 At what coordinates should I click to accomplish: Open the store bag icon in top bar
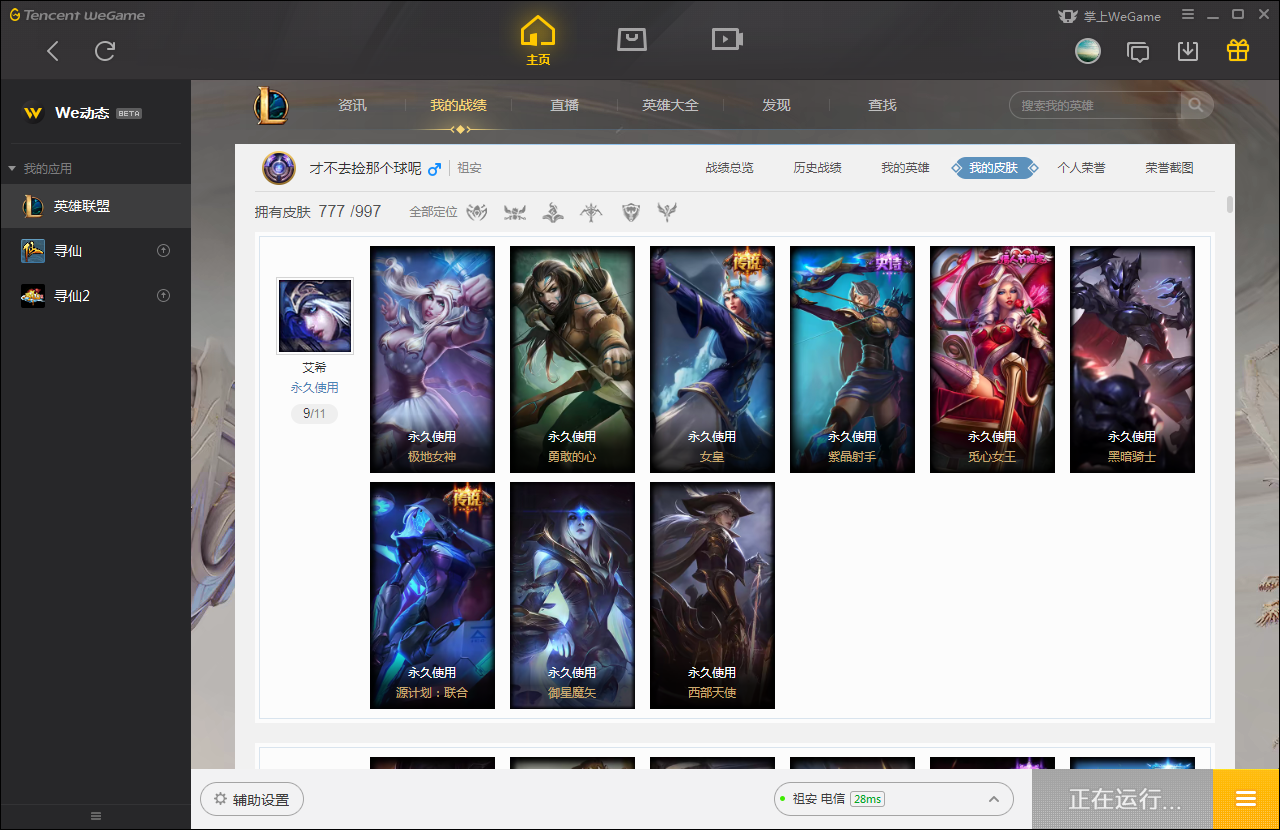coord(631,39)
